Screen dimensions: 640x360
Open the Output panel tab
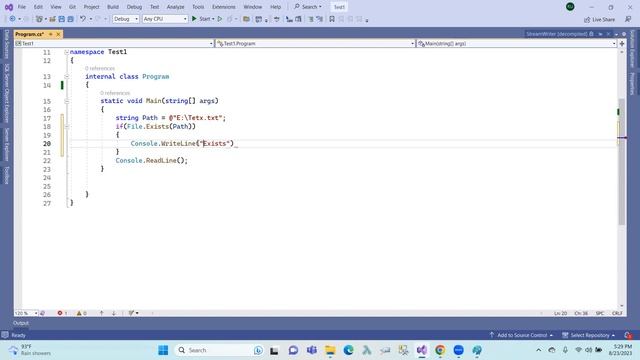(21, 323)
